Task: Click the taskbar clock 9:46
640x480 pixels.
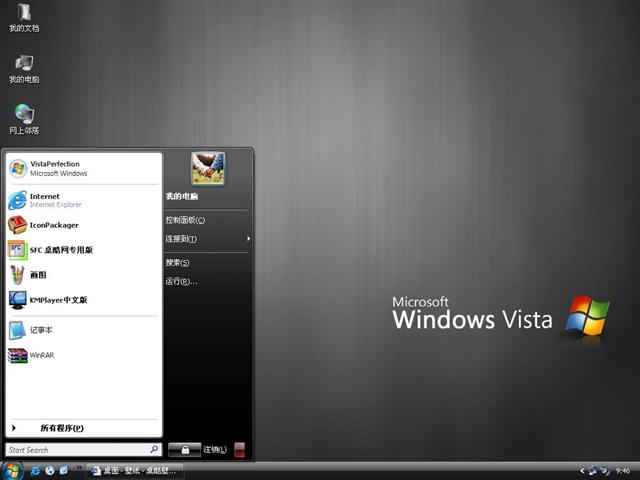Action: coord(623,471)
